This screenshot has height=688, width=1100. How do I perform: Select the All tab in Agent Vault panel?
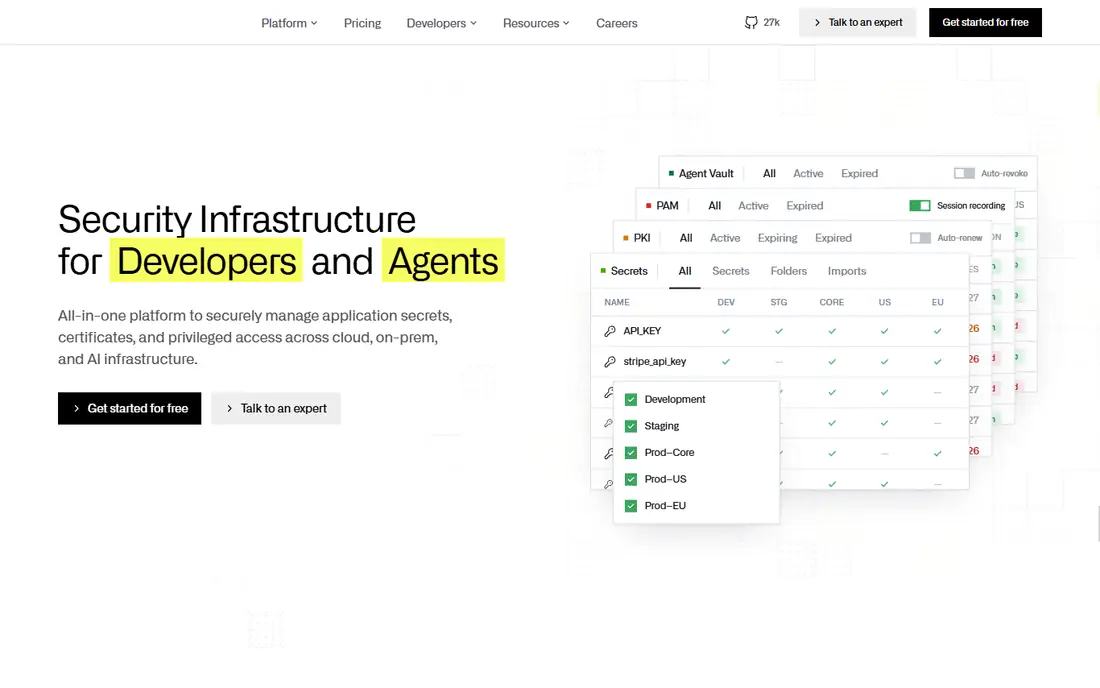pyautogui.click(x=770, y=173)
